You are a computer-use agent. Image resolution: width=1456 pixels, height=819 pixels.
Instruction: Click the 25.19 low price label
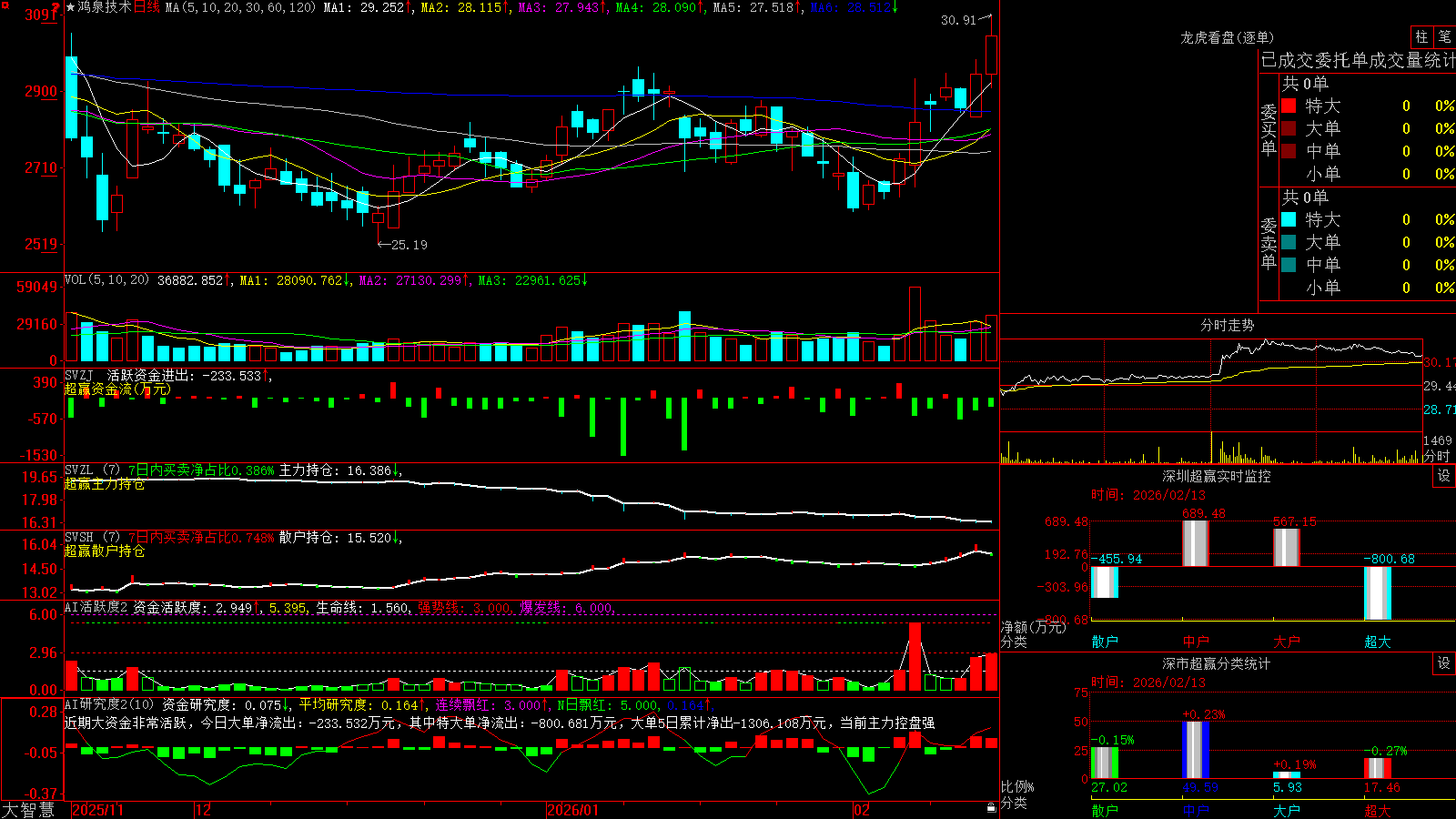coord(409,245)
